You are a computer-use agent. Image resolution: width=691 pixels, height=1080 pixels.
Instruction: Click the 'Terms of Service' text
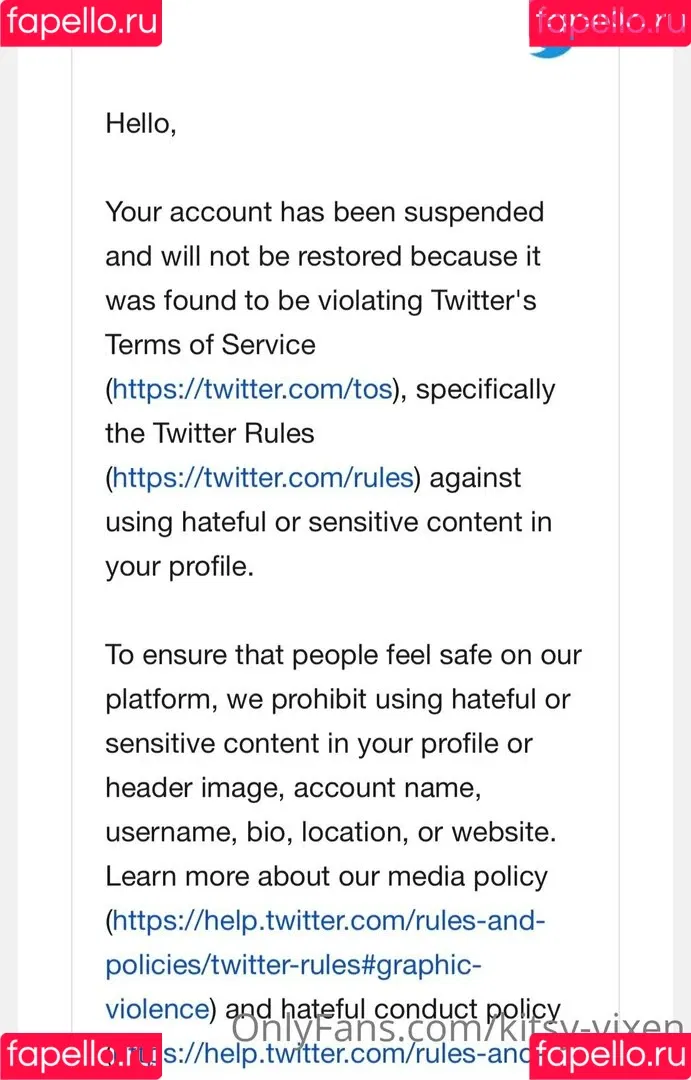[210, 344]
